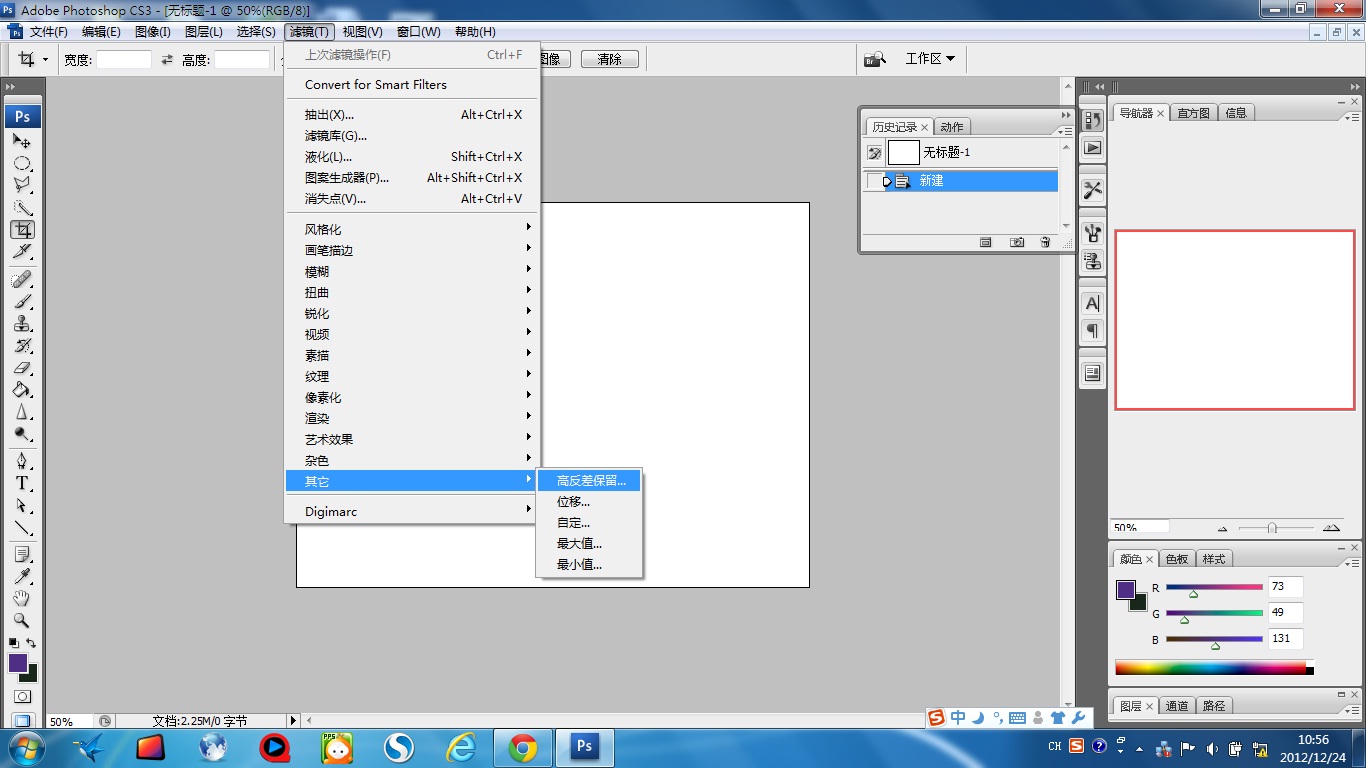
Task: Select the Slice tool
Action: coord(22,251)
